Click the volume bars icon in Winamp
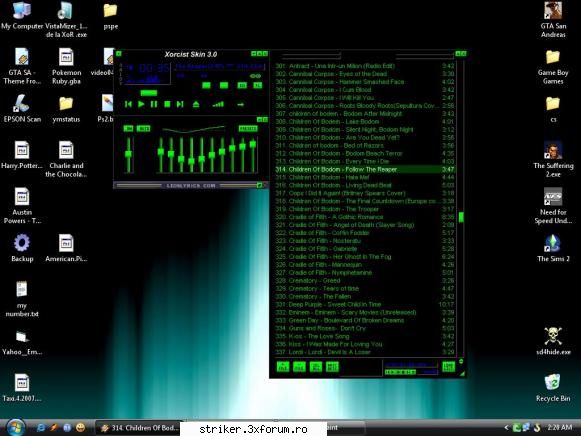This screenshot has height=436, width=581. click(x=218, y=104)
